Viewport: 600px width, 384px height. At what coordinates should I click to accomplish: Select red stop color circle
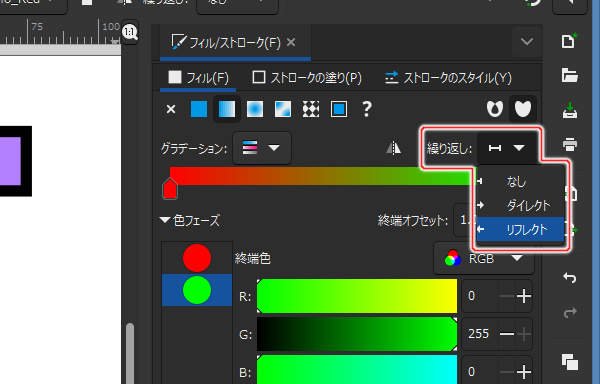197,258
